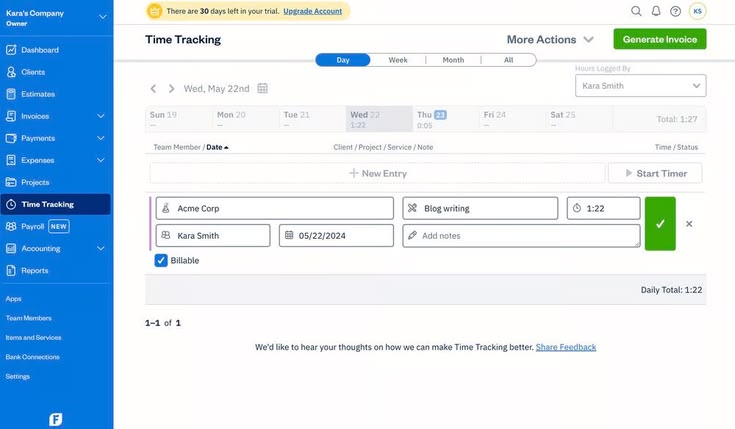Image resolution: width=735 pixels, height=429 pixels.
Task: Open Items and Services sidebar link
Action: pyautogui.click(x=33, y=338)
